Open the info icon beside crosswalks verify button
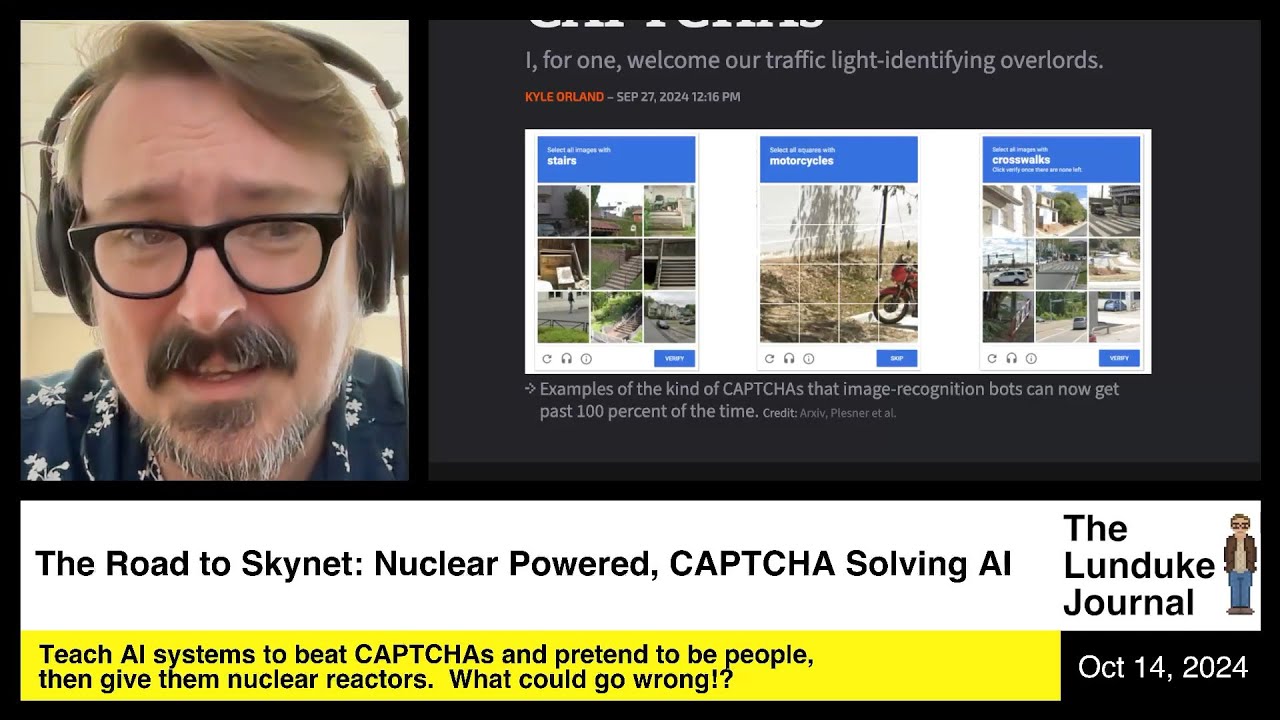 pyautogui.click(x=1030, y=358)
